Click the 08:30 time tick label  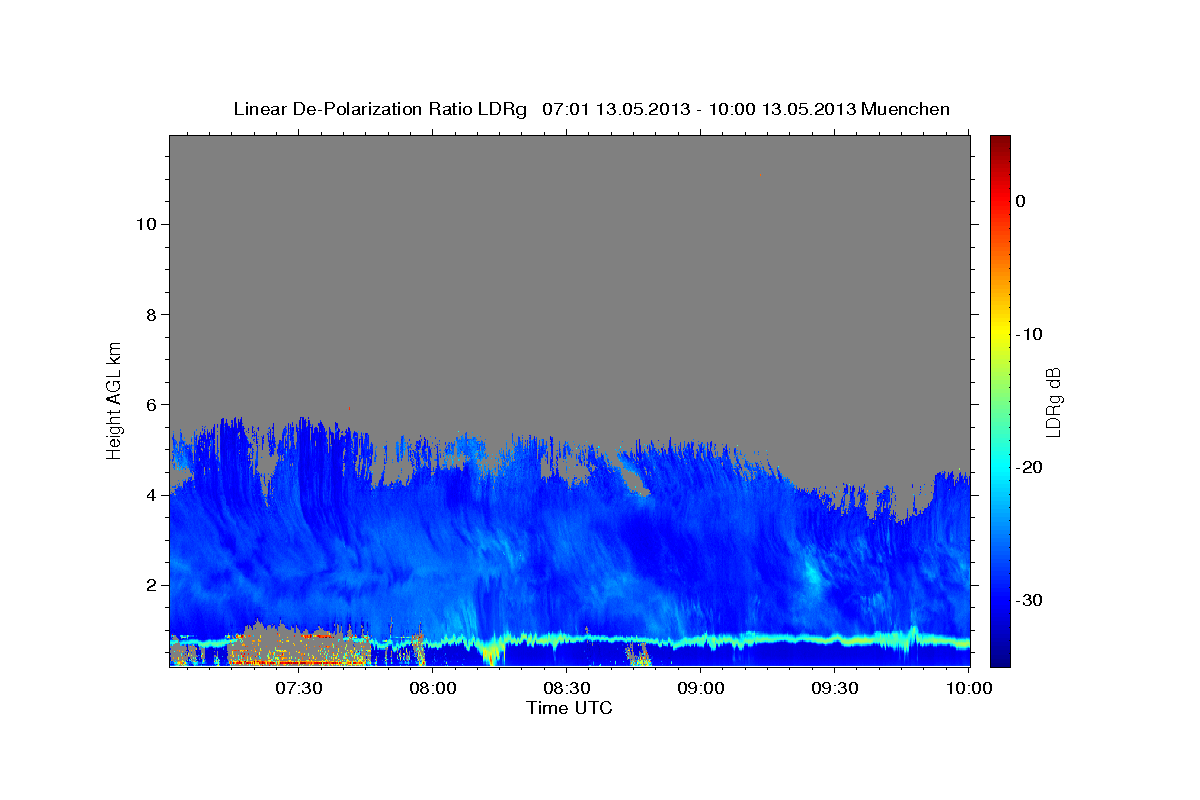566,688
